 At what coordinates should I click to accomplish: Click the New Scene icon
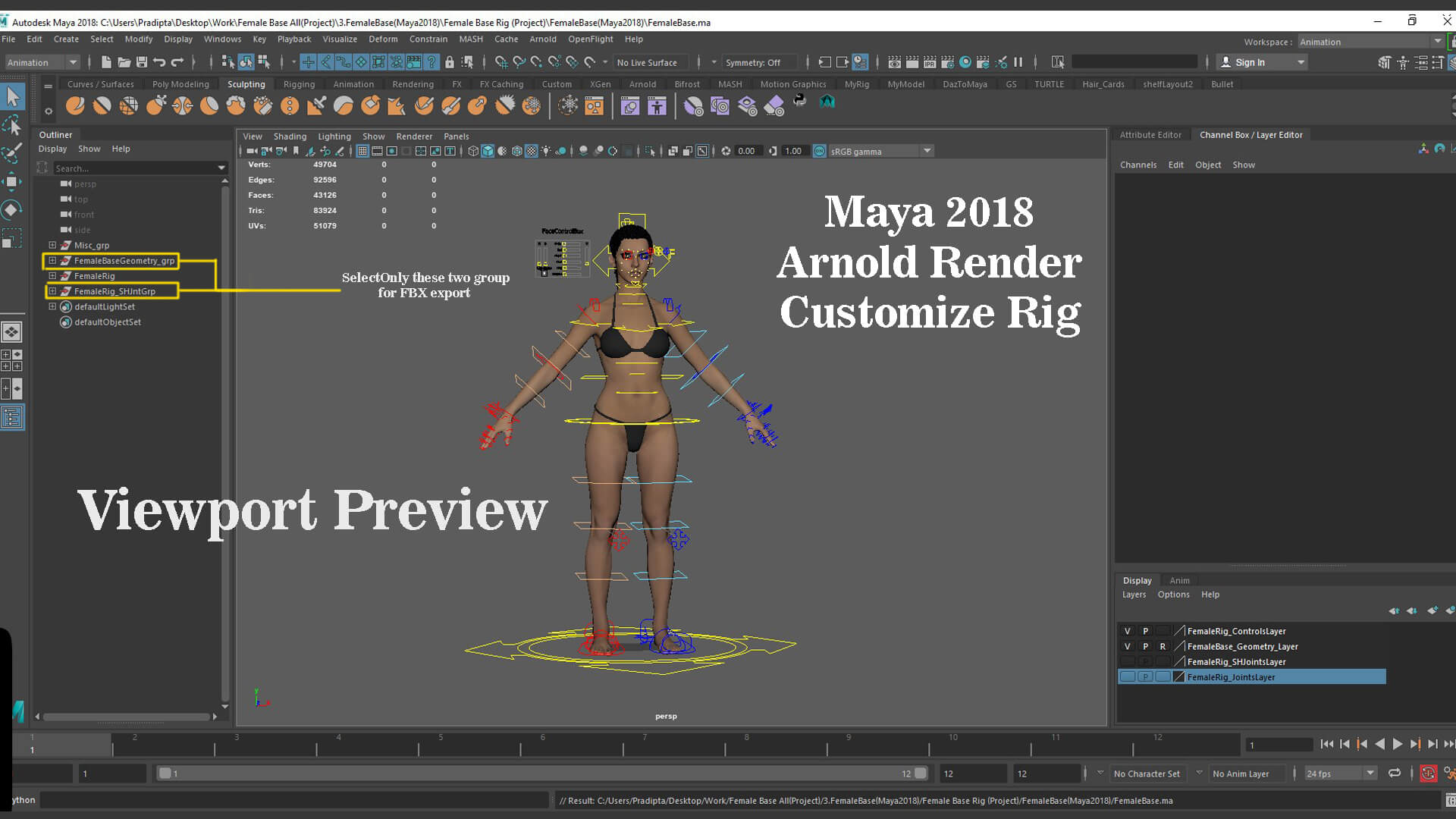click(x=106, y=62)
